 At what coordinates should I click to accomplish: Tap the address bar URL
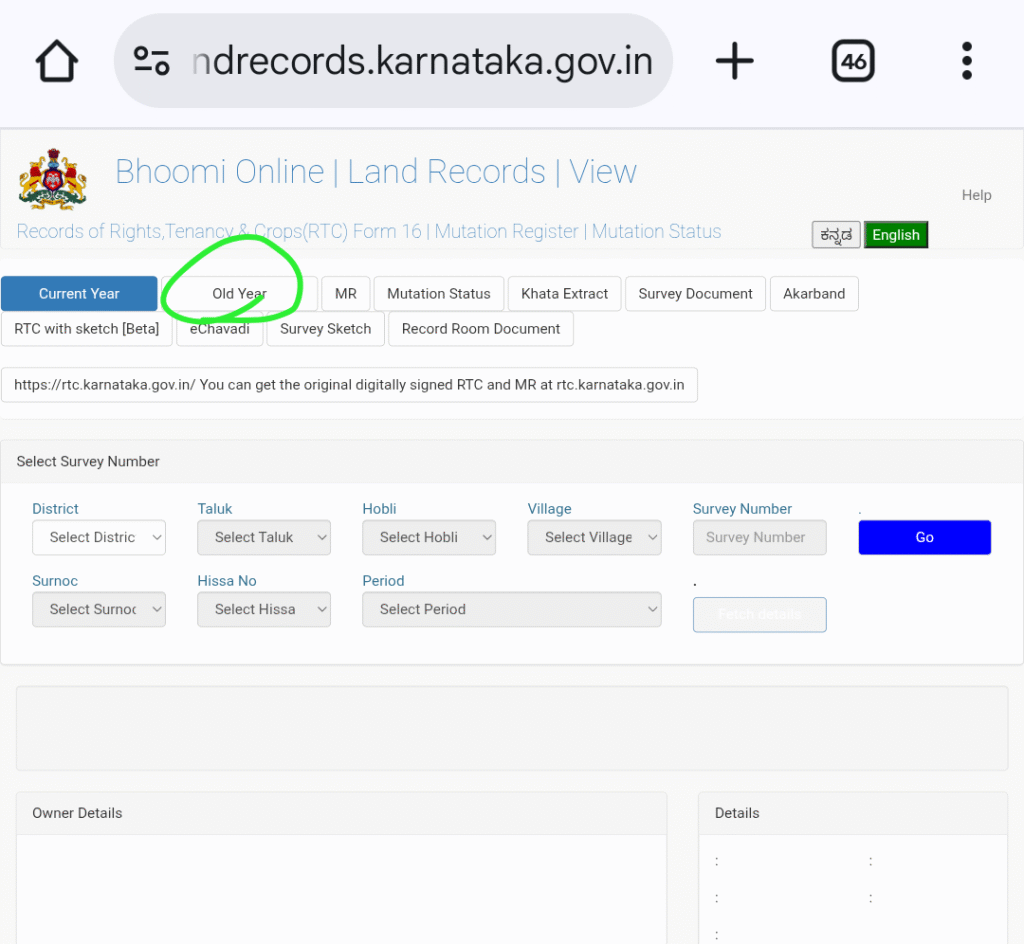(420, 62)
